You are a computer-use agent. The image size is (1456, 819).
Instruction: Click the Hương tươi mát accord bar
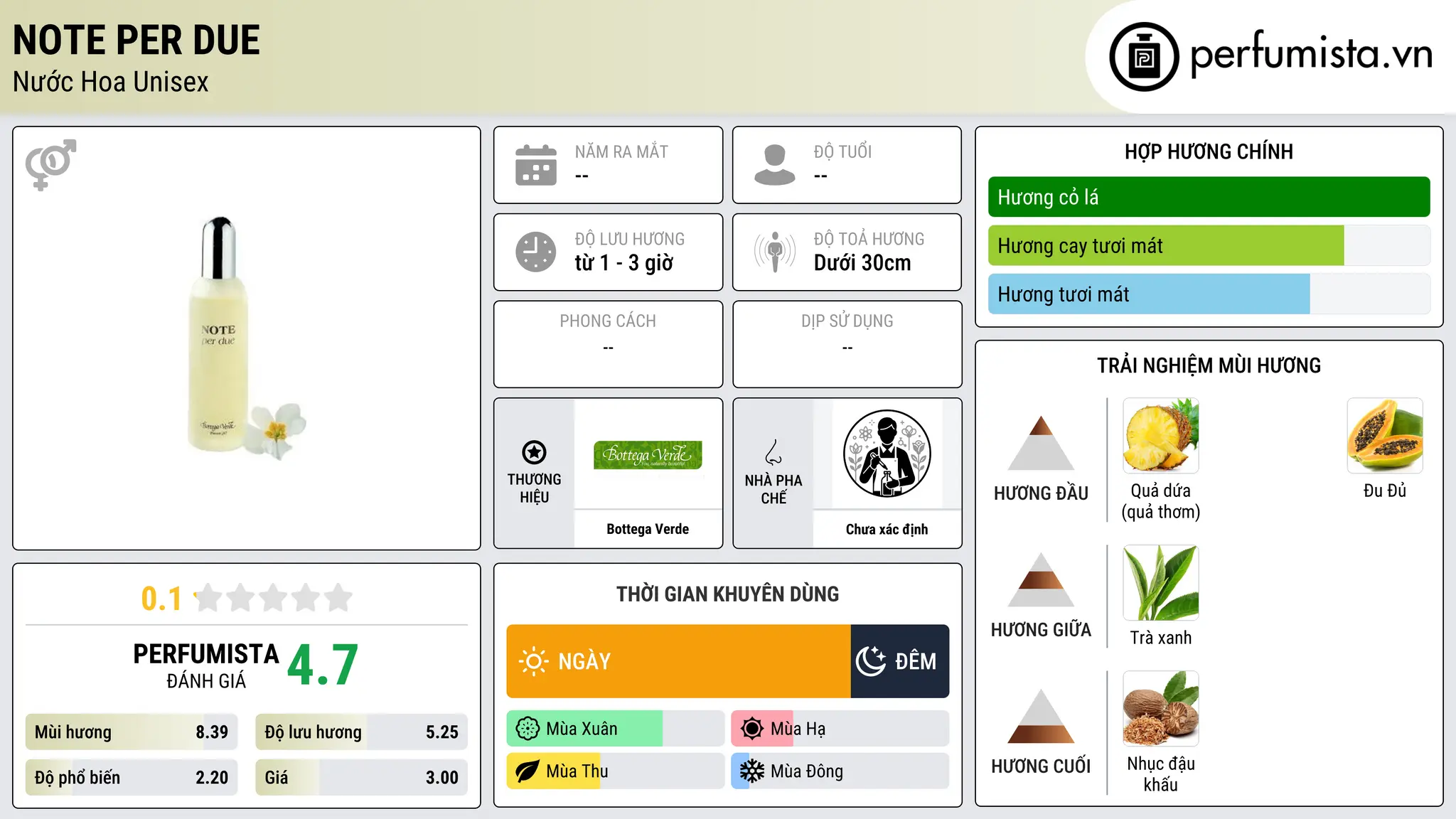coord(1209,294)
